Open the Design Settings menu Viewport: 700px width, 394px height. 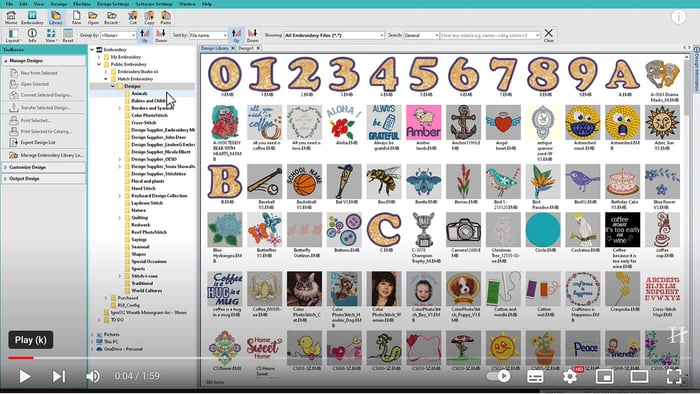pyautogui.click(x=113, y=4)
